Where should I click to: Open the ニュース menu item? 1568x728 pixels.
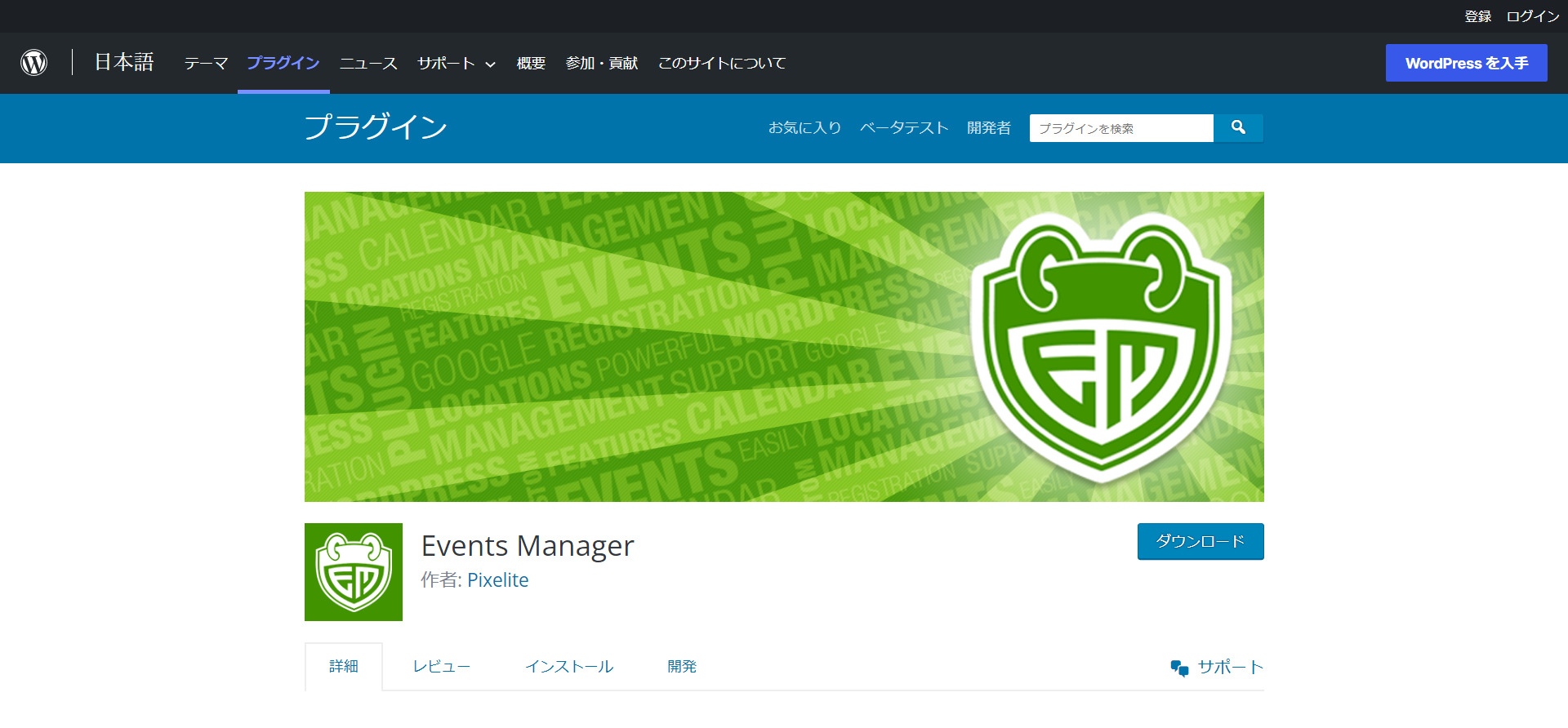(x=368, y=63)
